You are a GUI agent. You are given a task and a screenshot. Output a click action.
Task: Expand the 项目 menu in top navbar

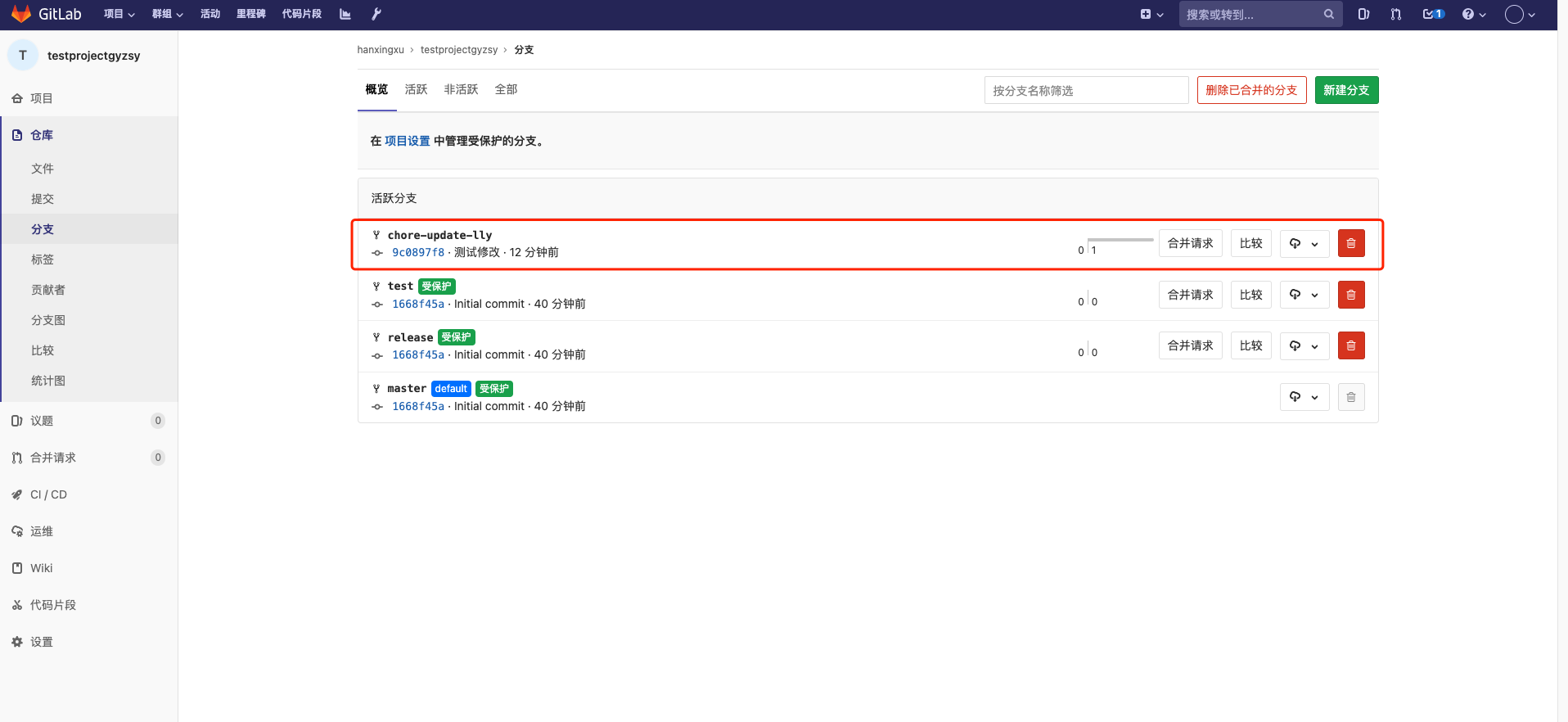[x=119, y=14]
